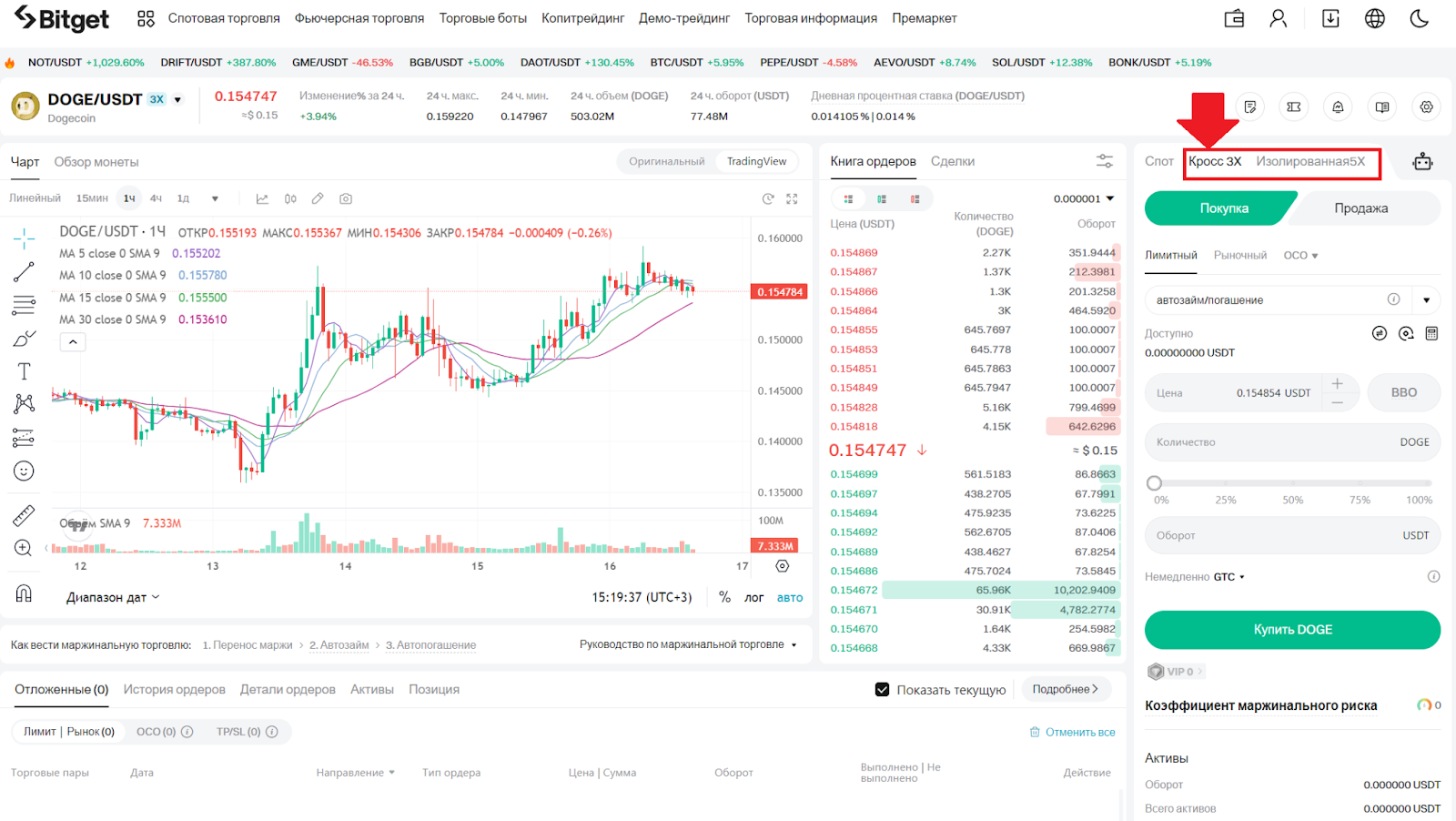Show only bids order book view
Image resolution: width=1456 pixels, height=821 pixels.
[882, 198]
